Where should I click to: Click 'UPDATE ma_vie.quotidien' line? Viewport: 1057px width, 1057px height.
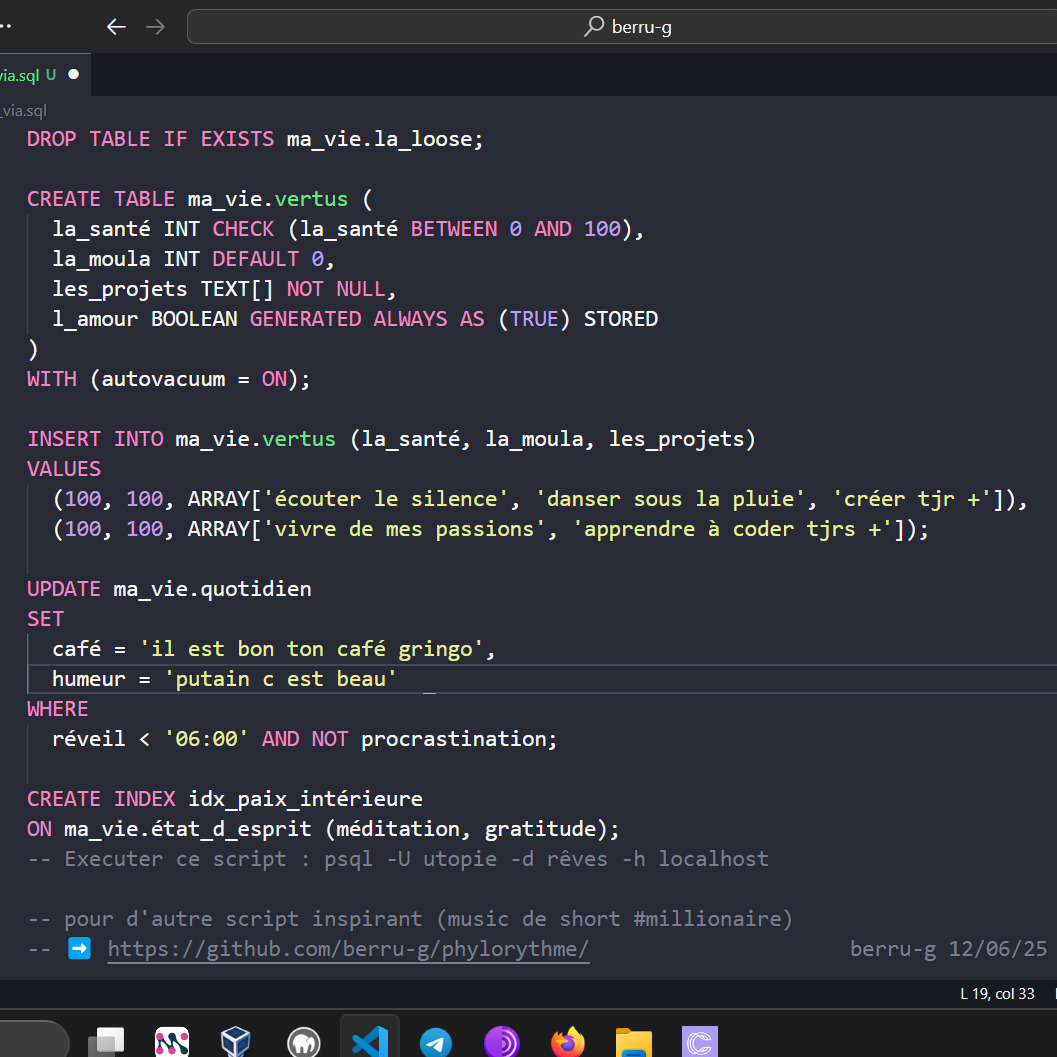point(169,589)
